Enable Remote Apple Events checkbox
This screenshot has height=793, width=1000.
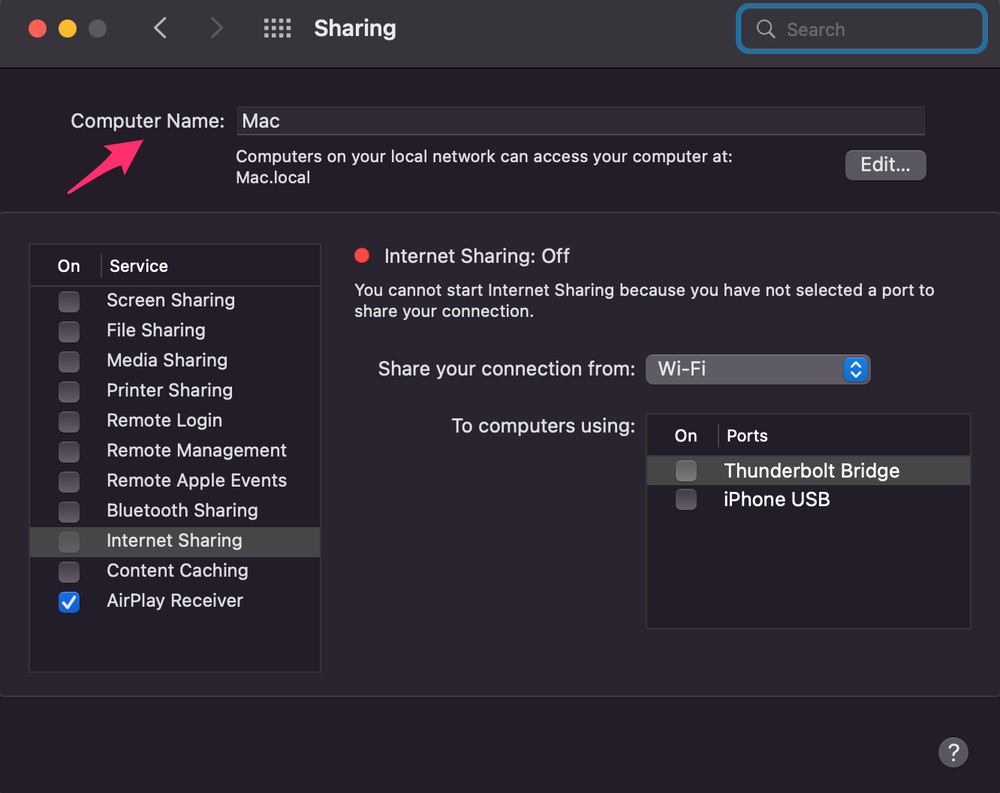69,481
